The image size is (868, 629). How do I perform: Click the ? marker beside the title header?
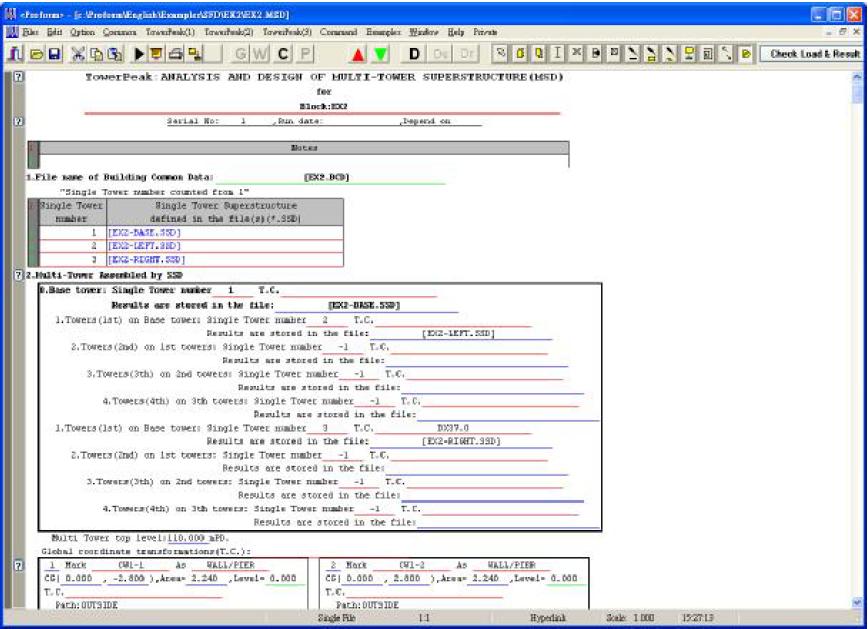[18, 77]
